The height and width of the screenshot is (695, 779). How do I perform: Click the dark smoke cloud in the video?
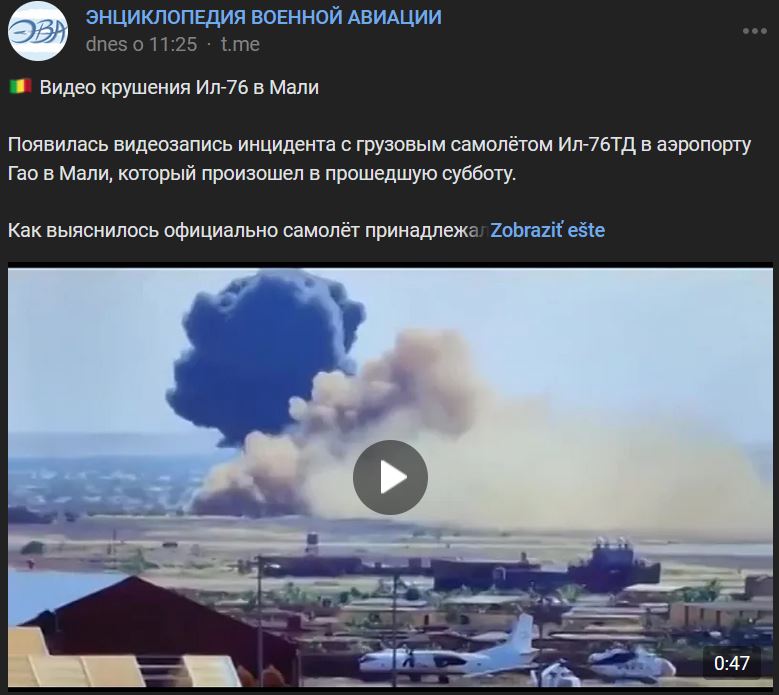coord(263,353)
